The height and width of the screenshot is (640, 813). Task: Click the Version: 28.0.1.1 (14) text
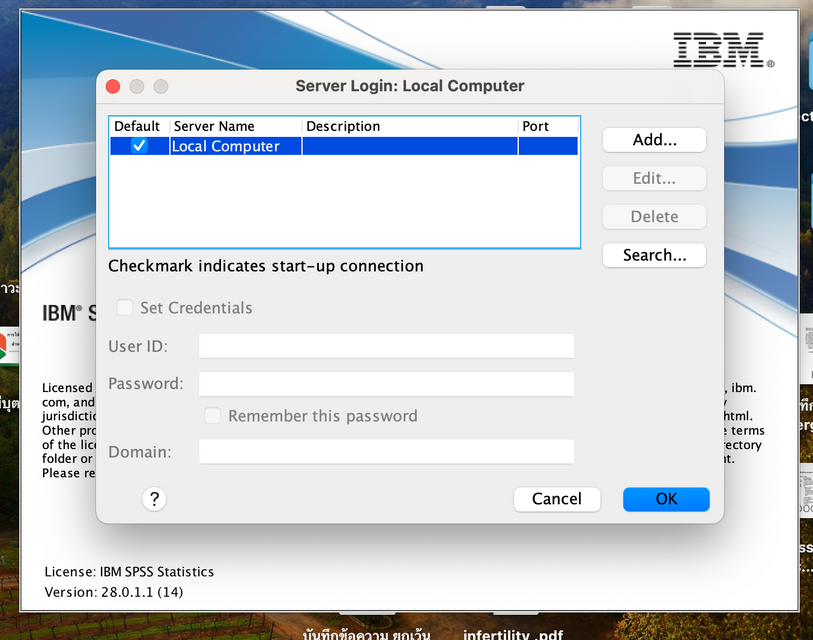(114, 592)
